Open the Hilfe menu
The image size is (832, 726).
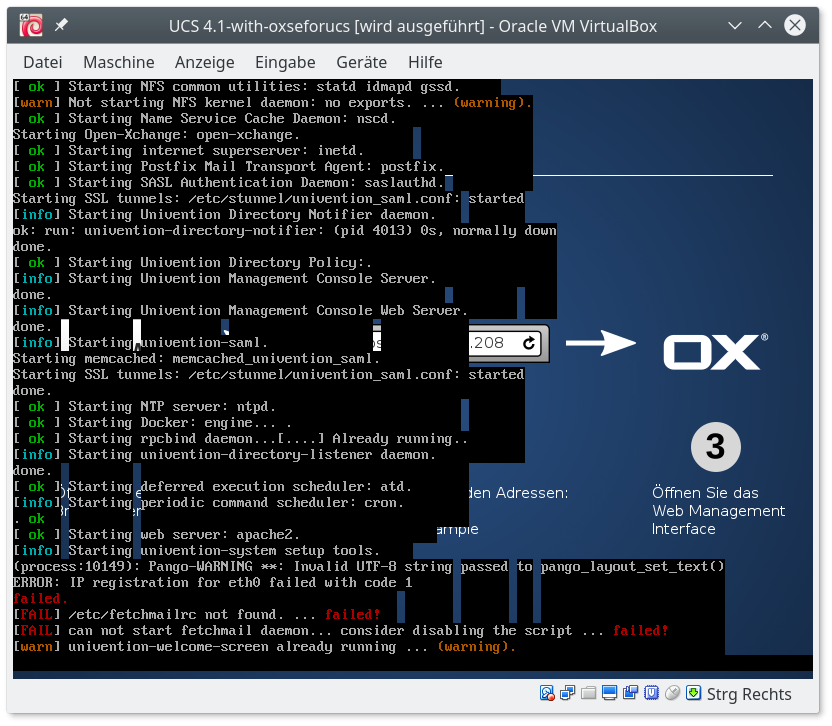tap(425, 62)
